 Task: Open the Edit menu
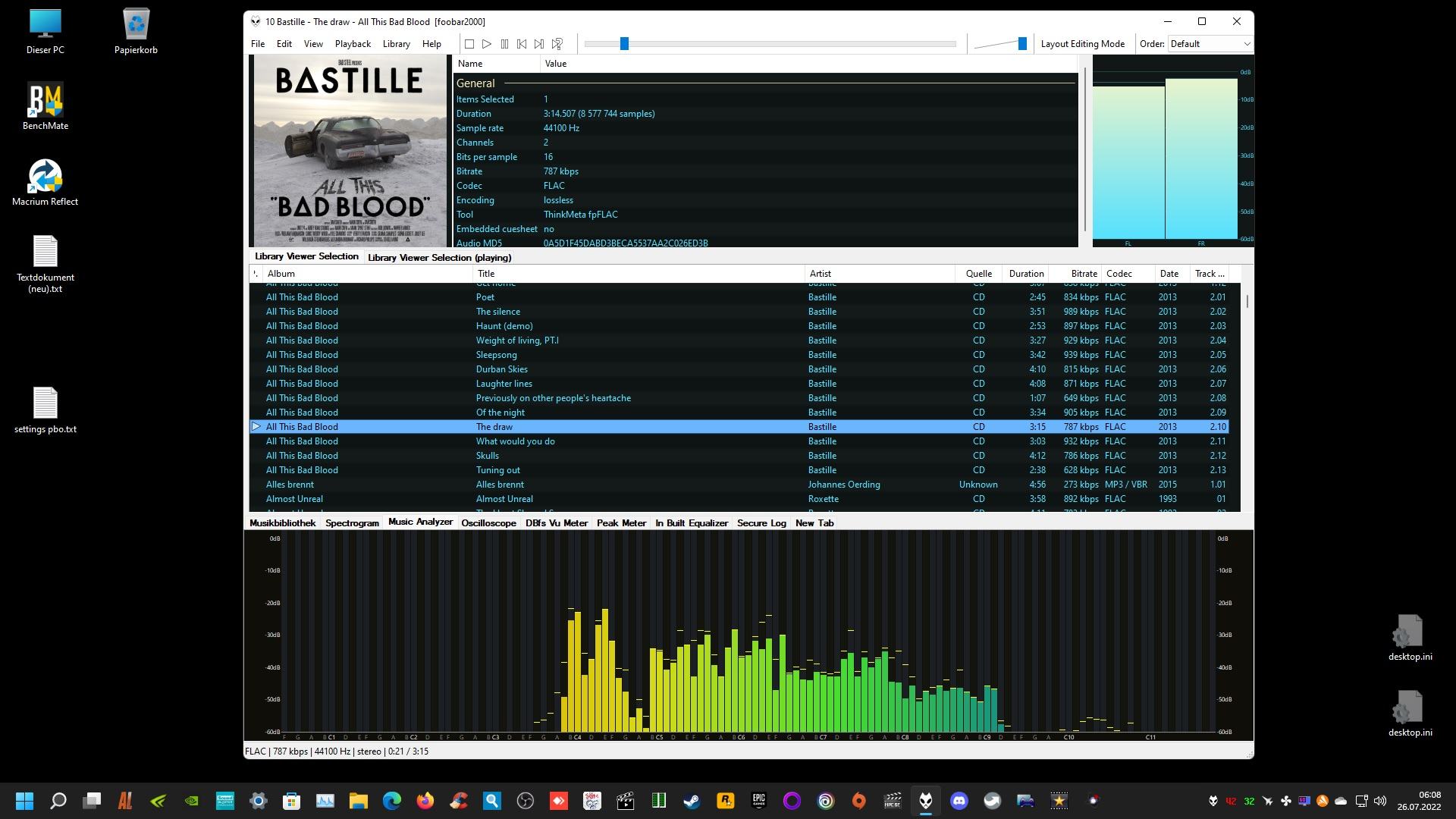pyautogui.click(x=284, y=44)
